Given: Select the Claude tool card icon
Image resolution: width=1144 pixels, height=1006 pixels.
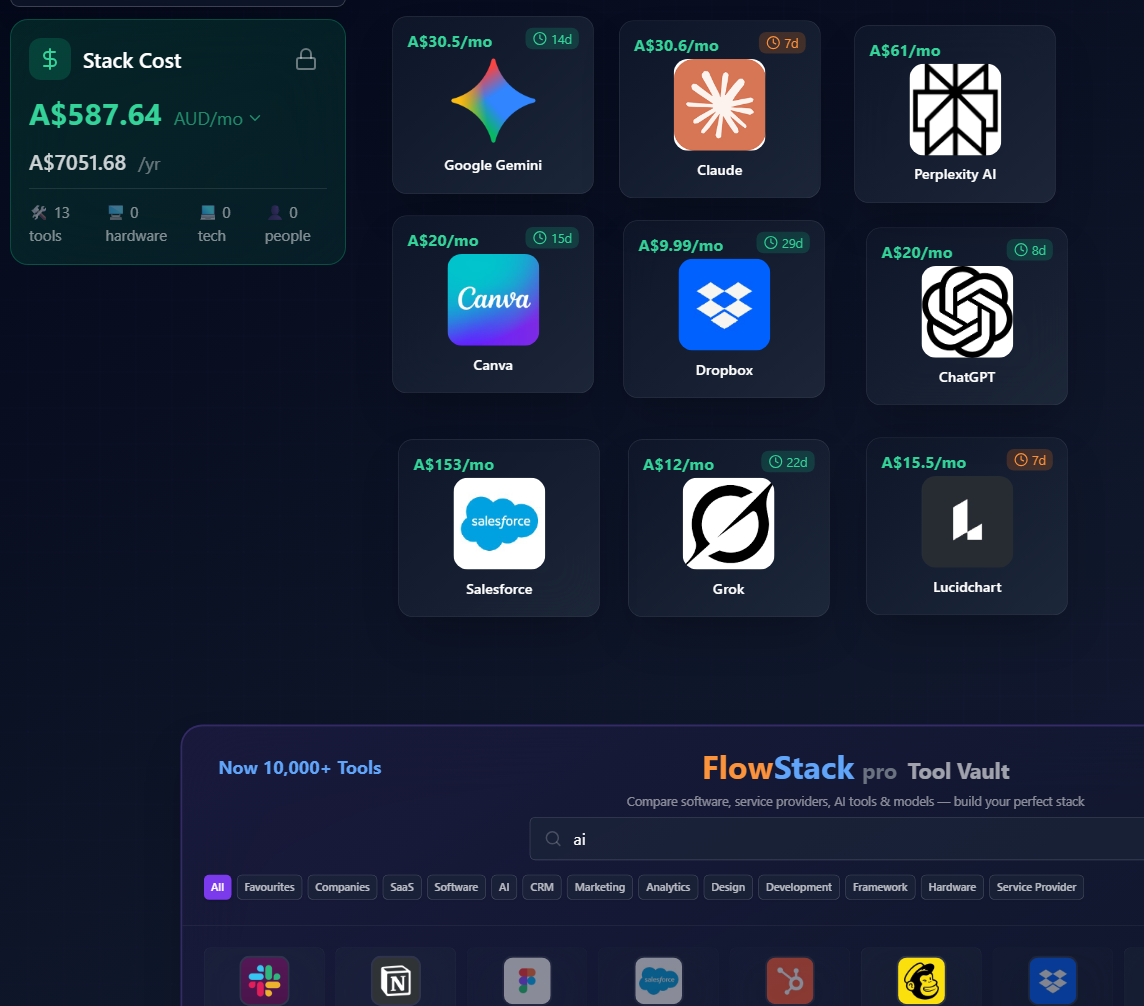Looking at the screenshot, I should coord(719,104).
